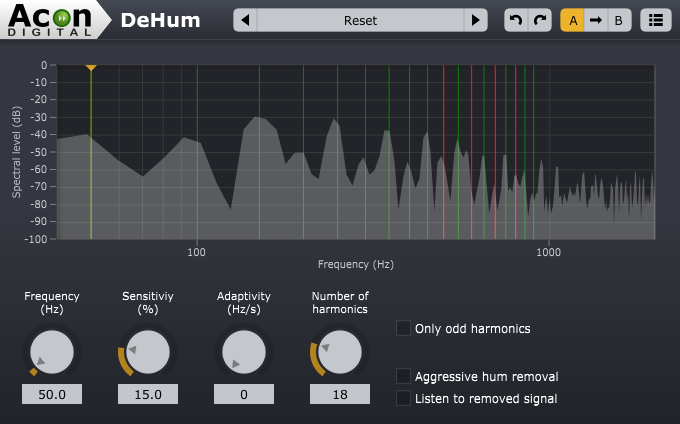Image resolution: width=680 pixels, height=424 pixels.
Task: Click the undo arrow icon
Action: [x=515, y=20]
